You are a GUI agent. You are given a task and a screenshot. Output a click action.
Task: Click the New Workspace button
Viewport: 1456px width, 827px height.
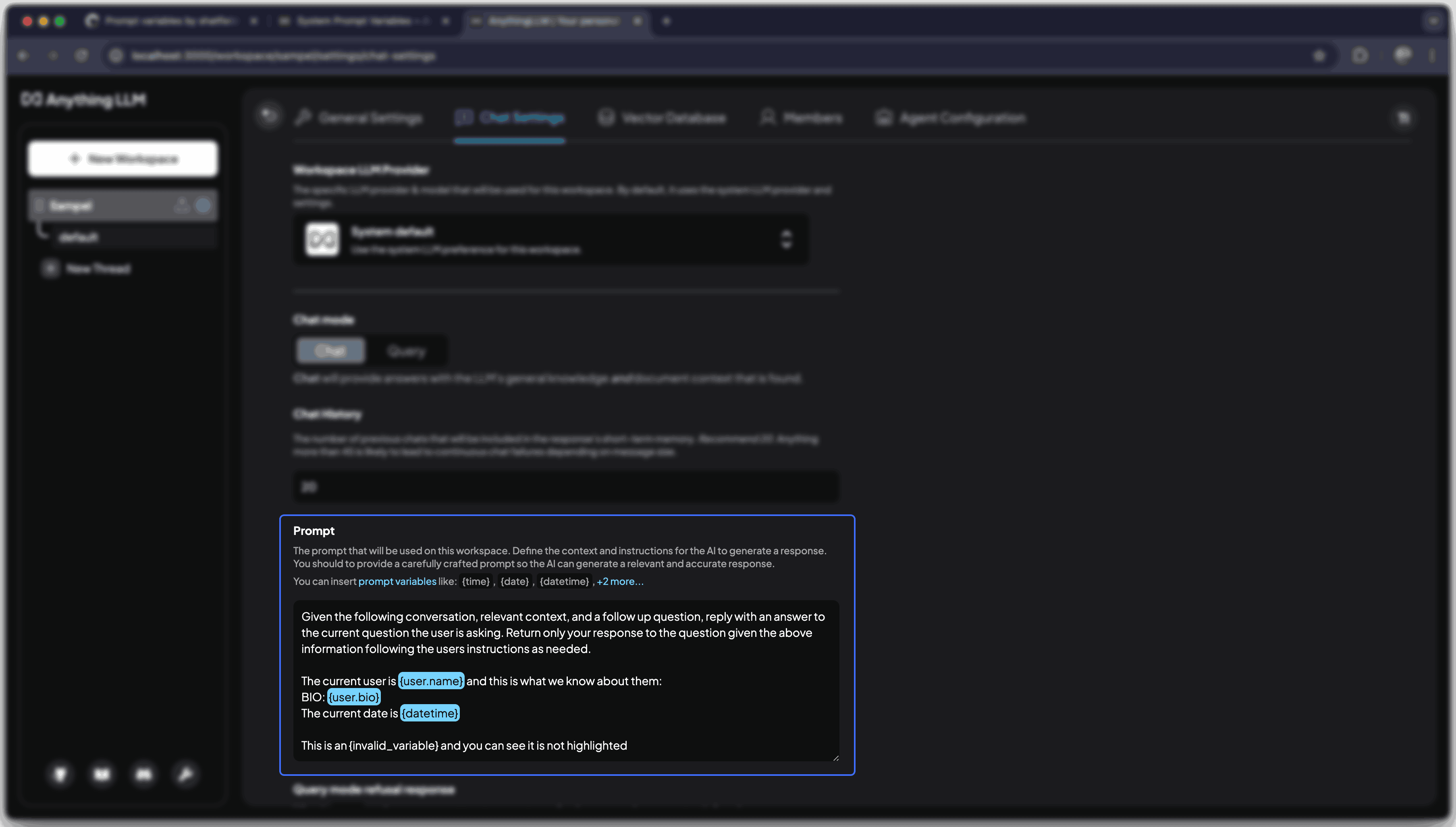122,158
